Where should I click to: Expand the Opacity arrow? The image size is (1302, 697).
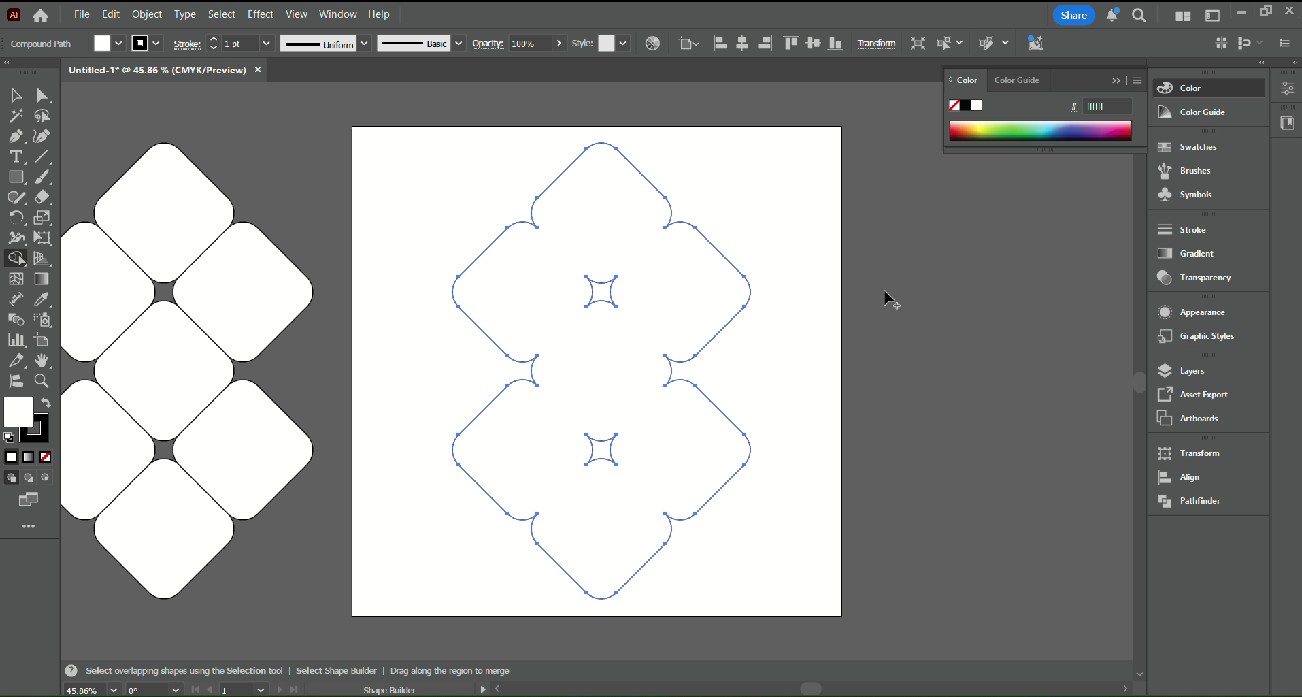point(557,43)
